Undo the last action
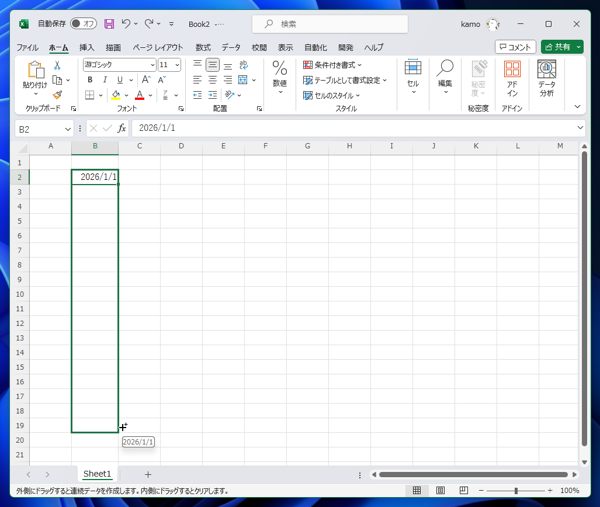Image resolution: width=600 pixels, height=507 pixels. tap(126, 24)
